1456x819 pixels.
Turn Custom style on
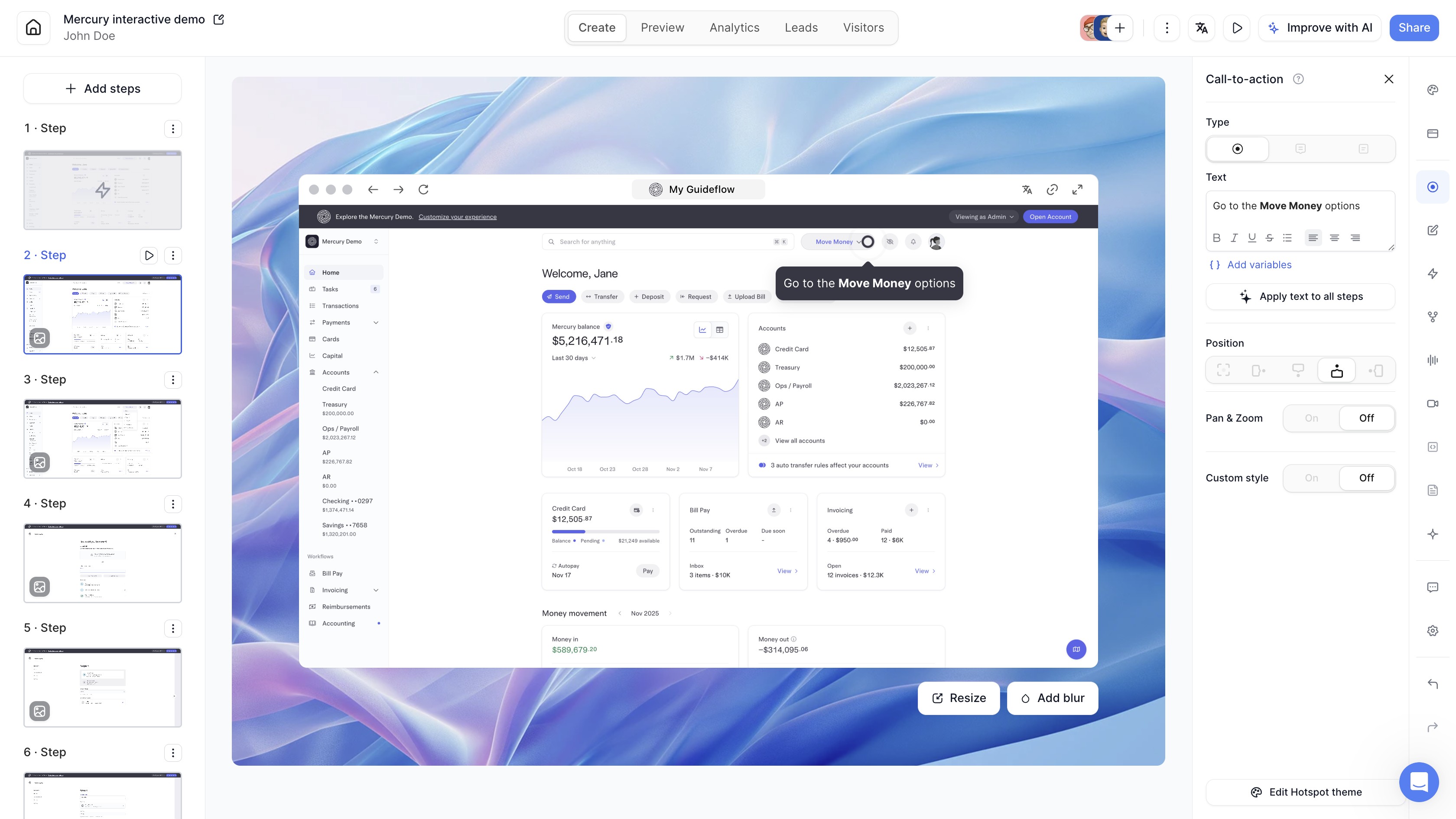tap(1311, 478)
